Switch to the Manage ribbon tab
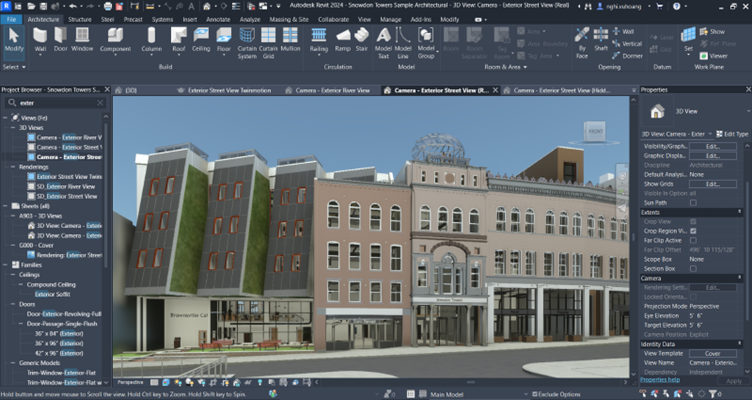This screenshot has height=400, width=752. pos(391,20)
